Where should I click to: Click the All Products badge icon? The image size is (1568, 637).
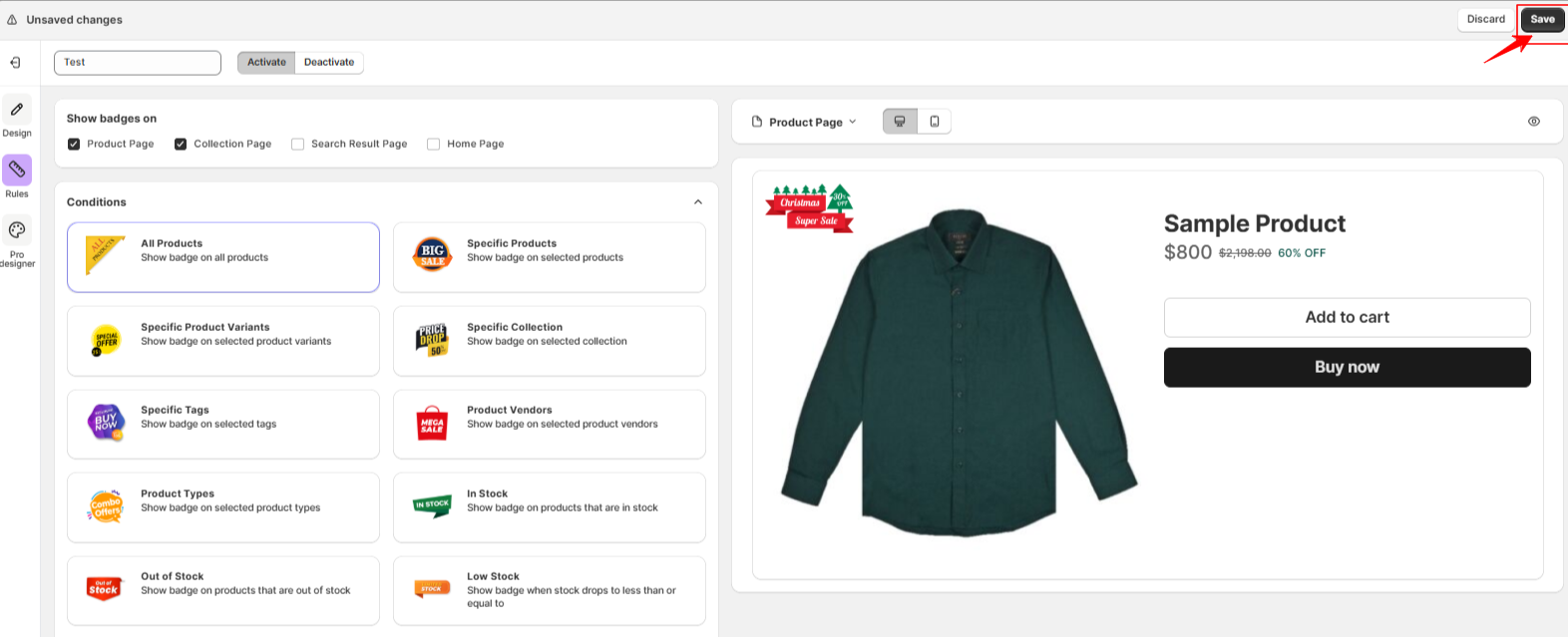coord(105,255)
